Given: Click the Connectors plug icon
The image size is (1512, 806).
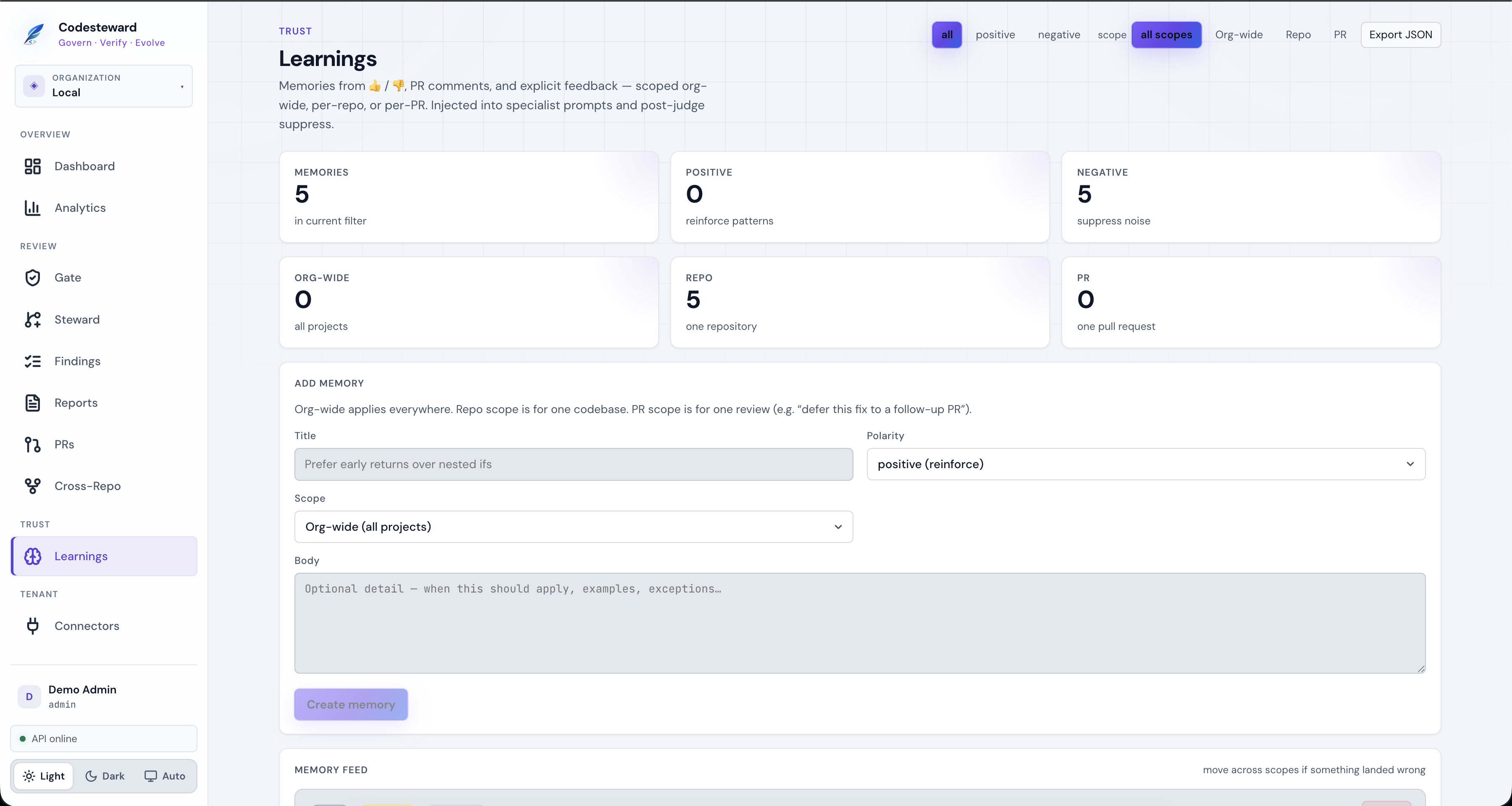Looking at the screenshot, I should pyautogui.click(x=33, y=626).
